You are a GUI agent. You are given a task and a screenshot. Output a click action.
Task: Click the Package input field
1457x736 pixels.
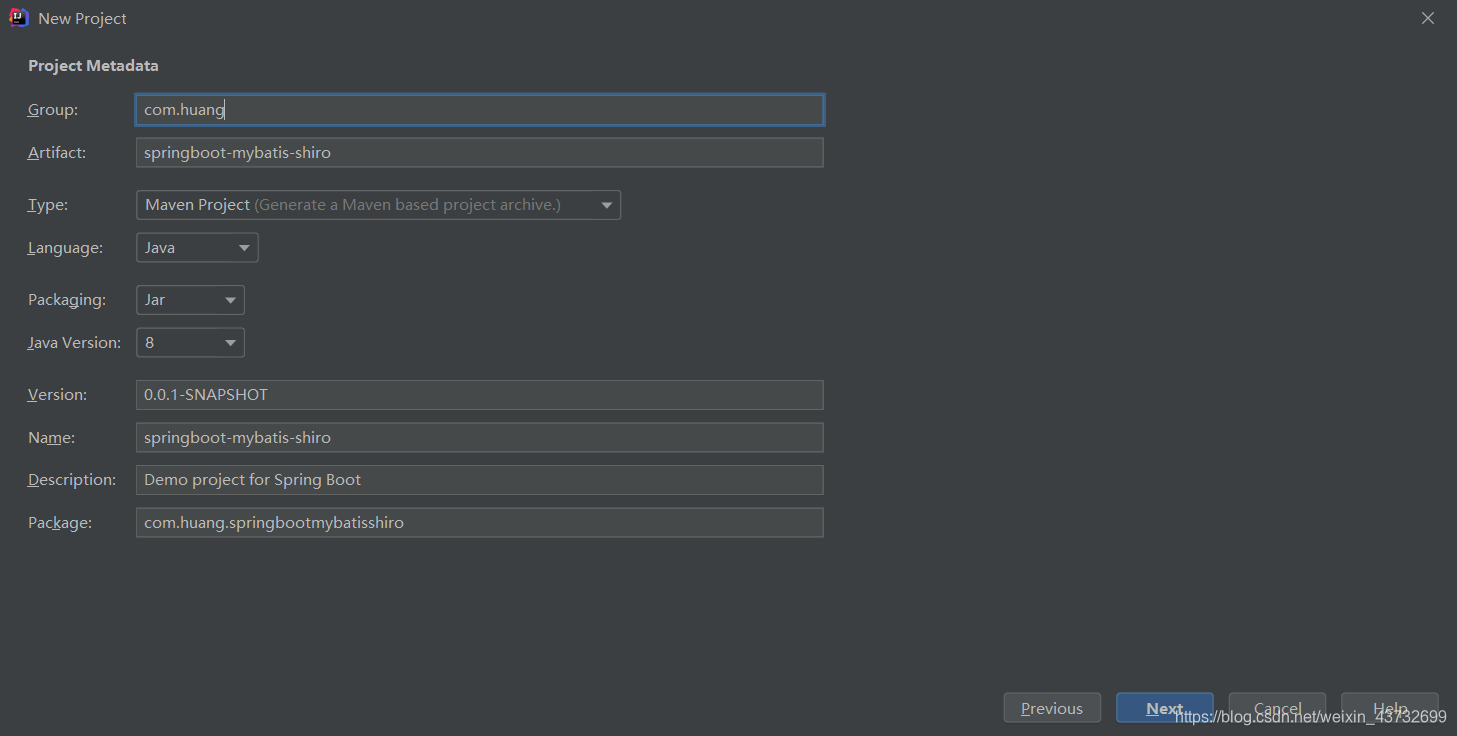[479, 523]
